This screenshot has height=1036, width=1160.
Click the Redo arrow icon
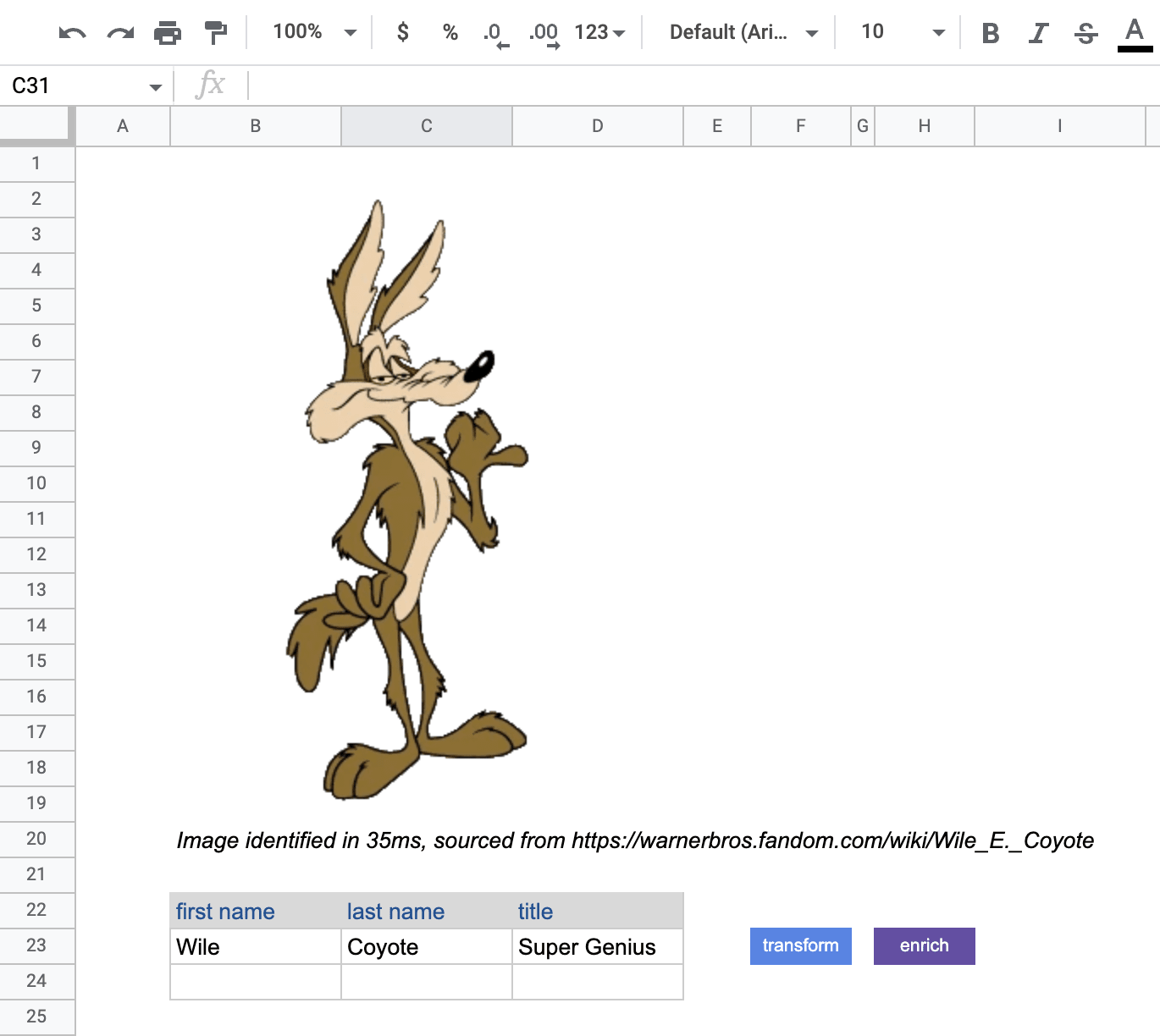click(x=120, y=33)
